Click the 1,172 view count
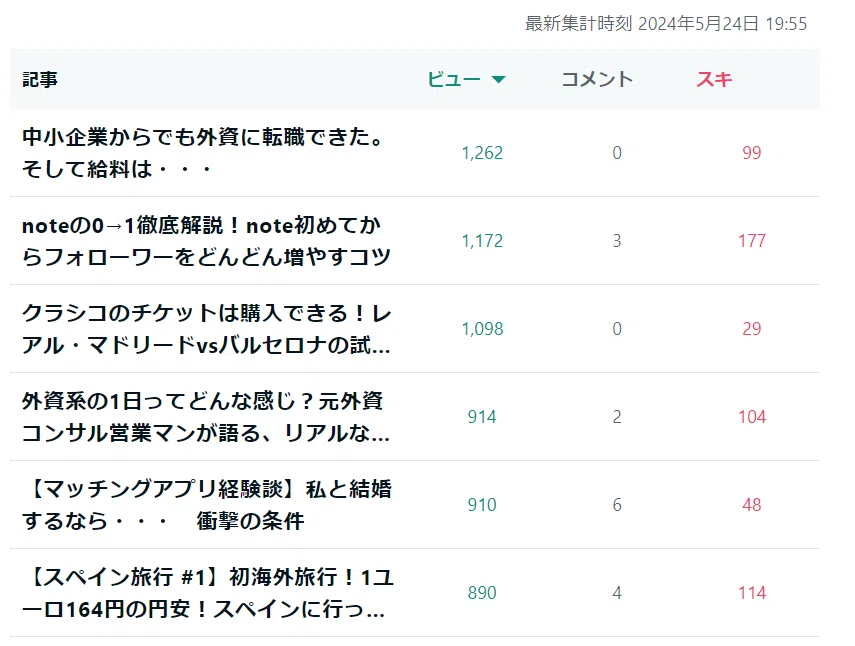Screen dimensions: 855x646 pos(482,241)
